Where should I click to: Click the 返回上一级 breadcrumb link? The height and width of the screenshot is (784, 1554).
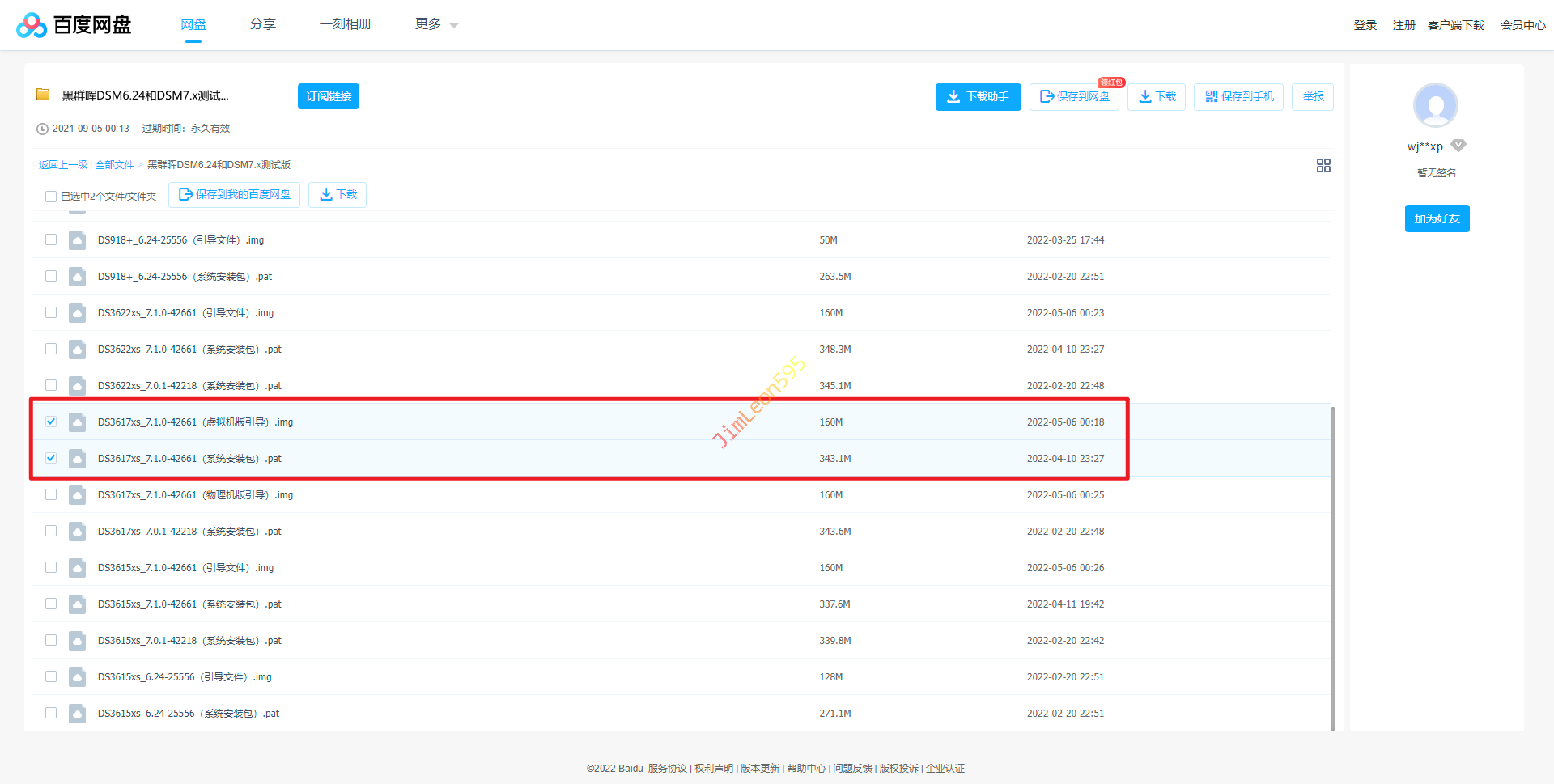[x=62, y=165]
